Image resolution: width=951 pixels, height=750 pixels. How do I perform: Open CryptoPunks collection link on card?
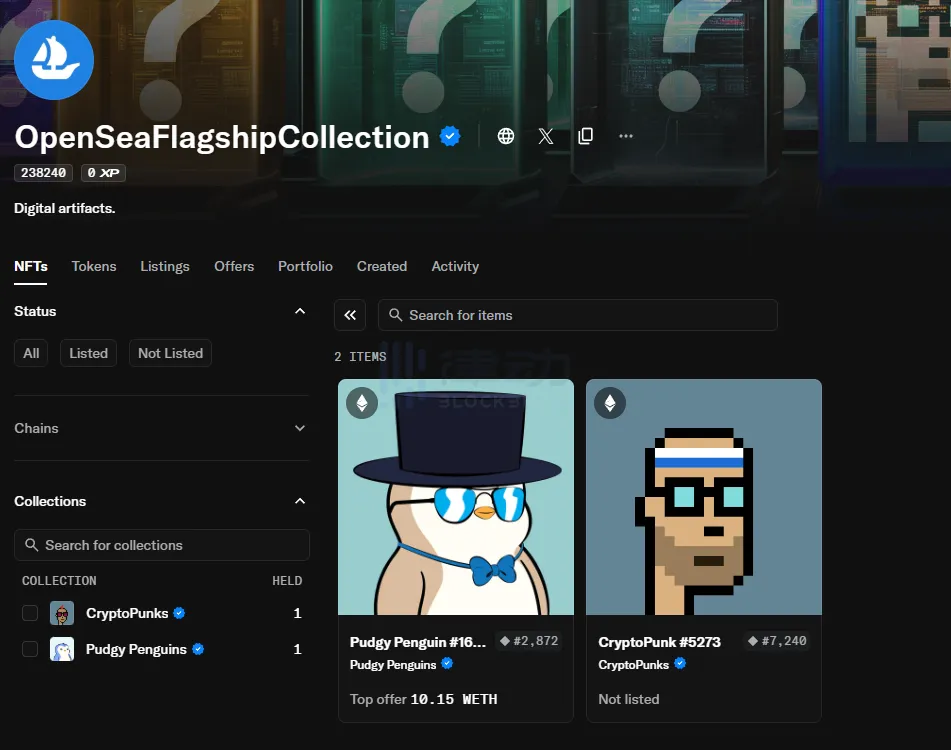point(633,665)
